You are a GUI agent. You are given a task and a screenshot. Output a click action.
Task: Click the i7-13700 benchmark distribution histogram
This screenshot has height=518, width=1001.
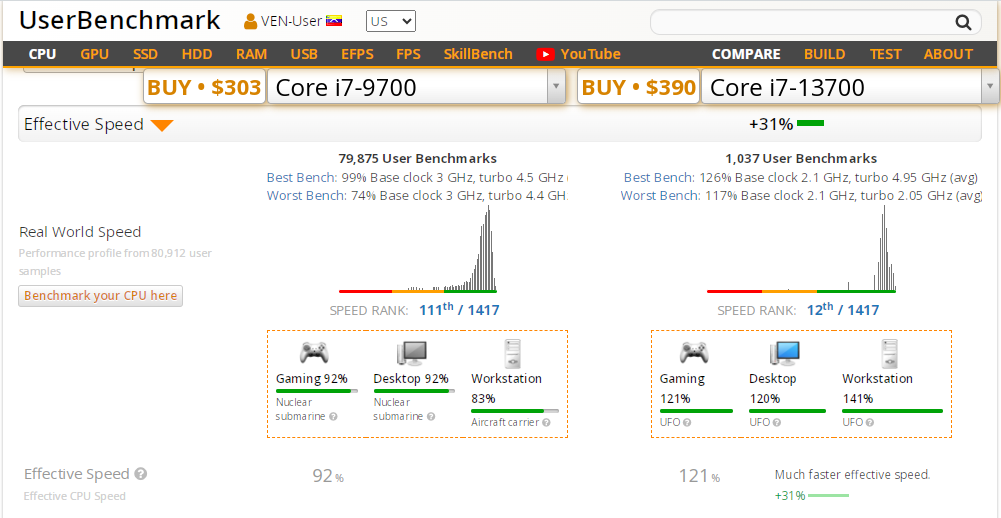pyautogui.click(x=801, y=249)
